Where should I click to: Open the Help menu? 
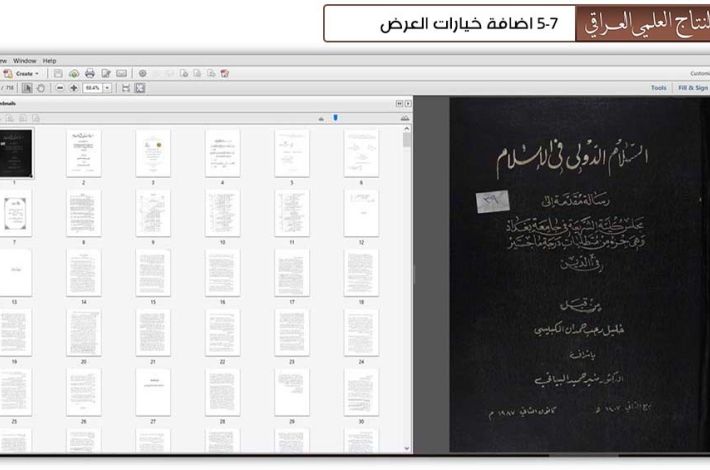coord(49,61)
